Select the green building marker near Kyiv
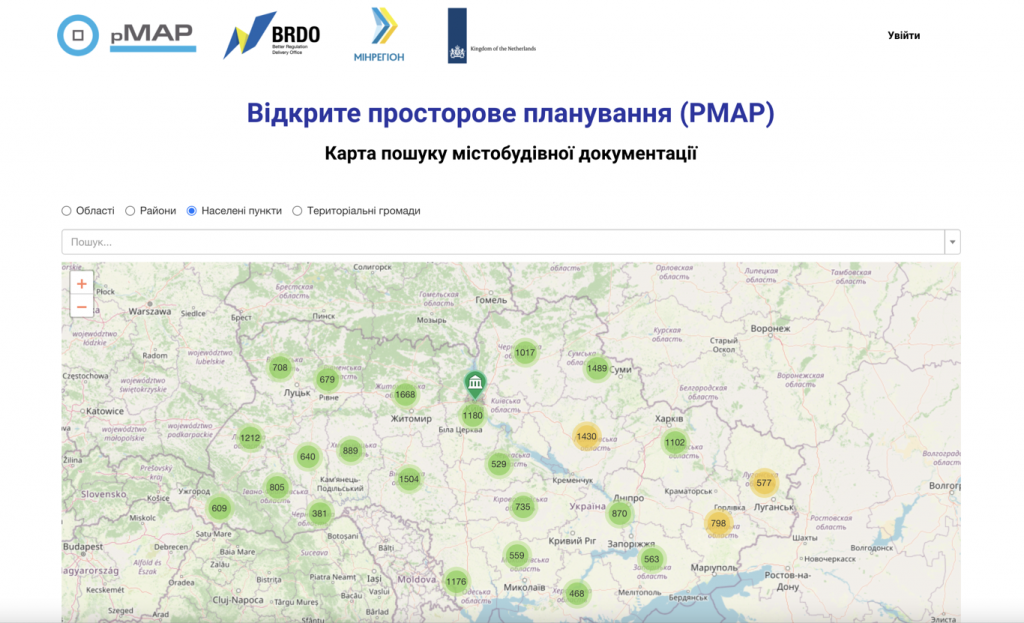The width and height of the screenshot is (1024, 623). pos(474,381)
